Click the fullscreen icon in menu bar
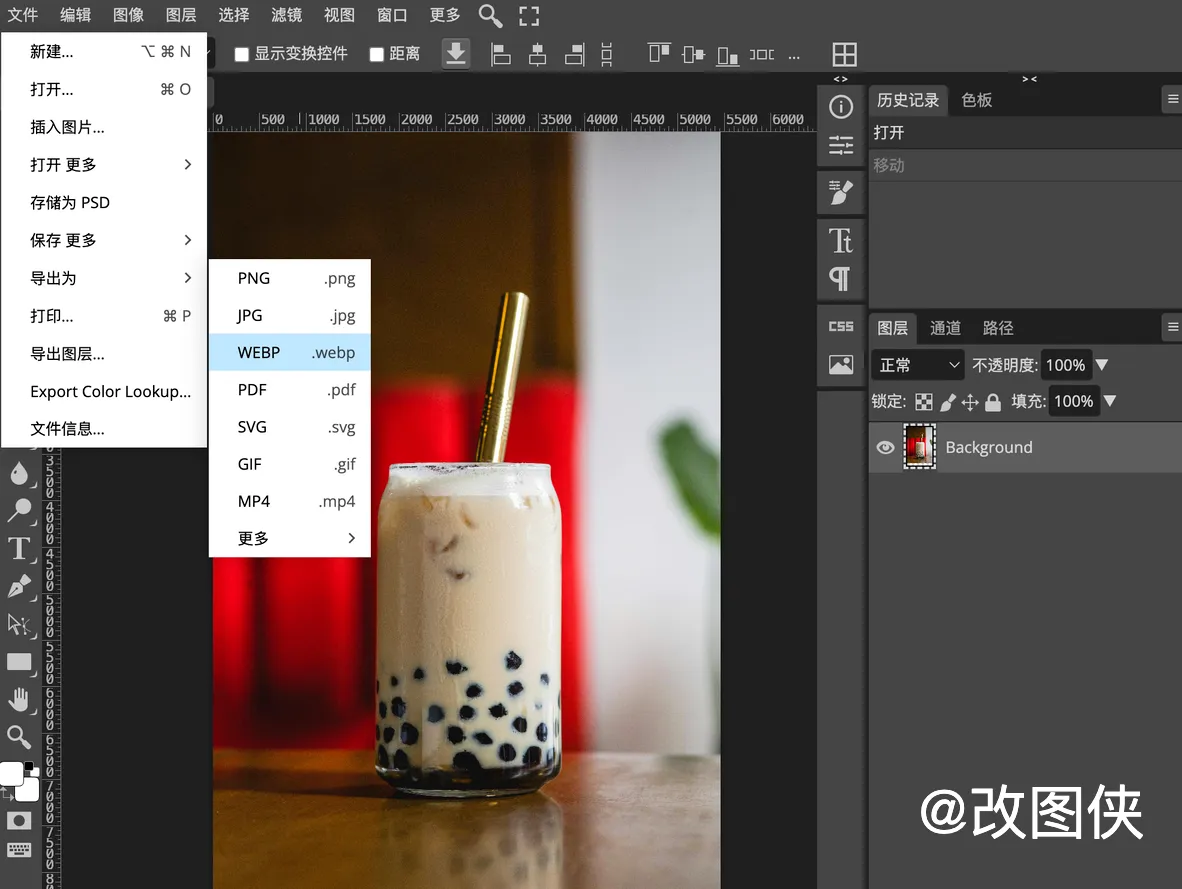The image size is (1182, 889). (x=529, y=15)
